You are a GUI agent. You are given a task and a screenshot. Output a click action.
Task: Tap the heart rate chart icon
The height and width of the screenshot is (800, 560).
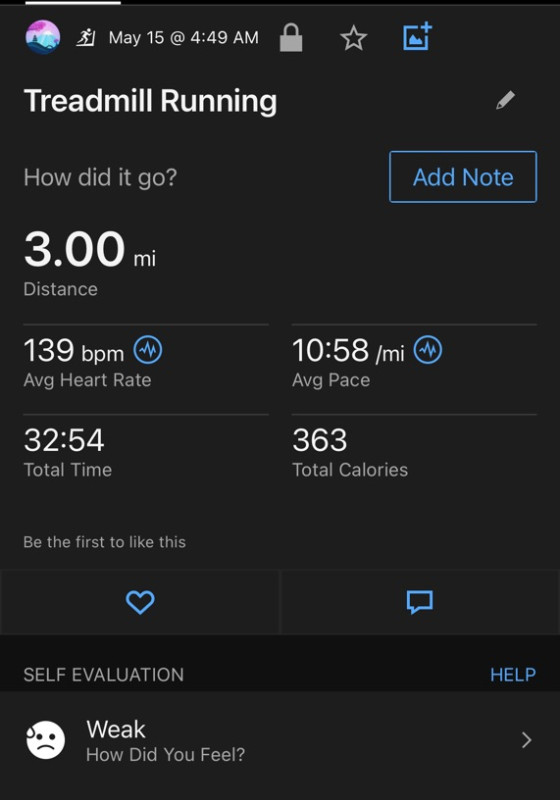[148, 351]
